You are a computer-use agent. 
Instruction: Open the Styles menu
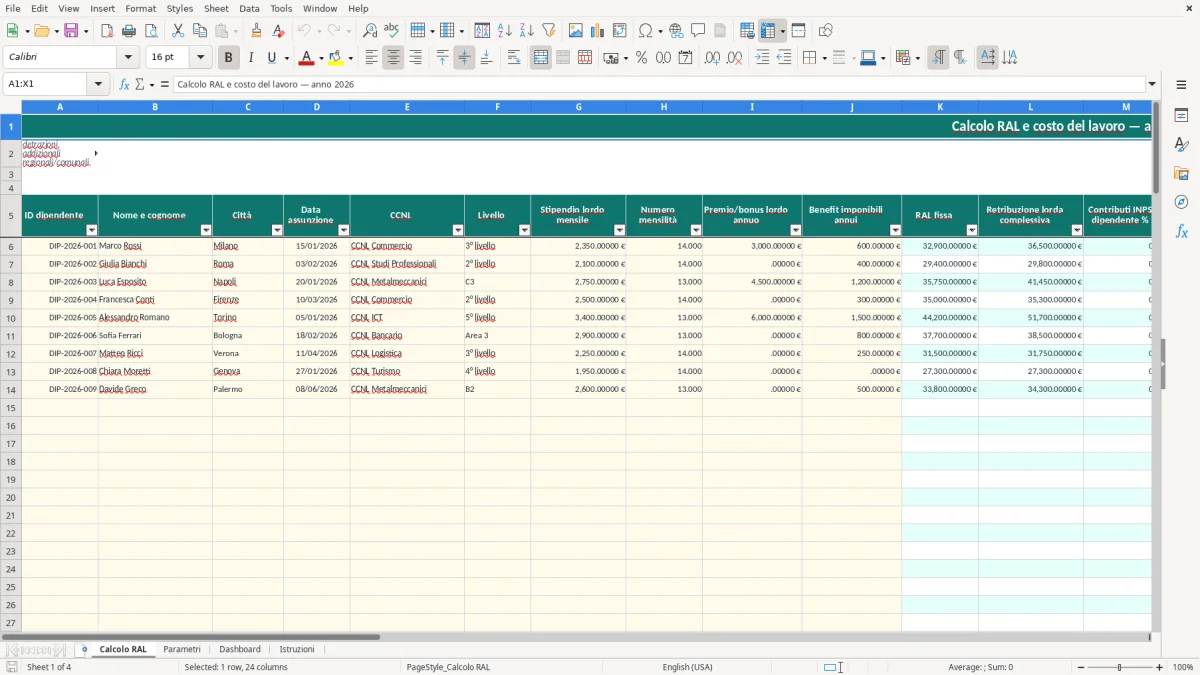[x=180, y=8]
